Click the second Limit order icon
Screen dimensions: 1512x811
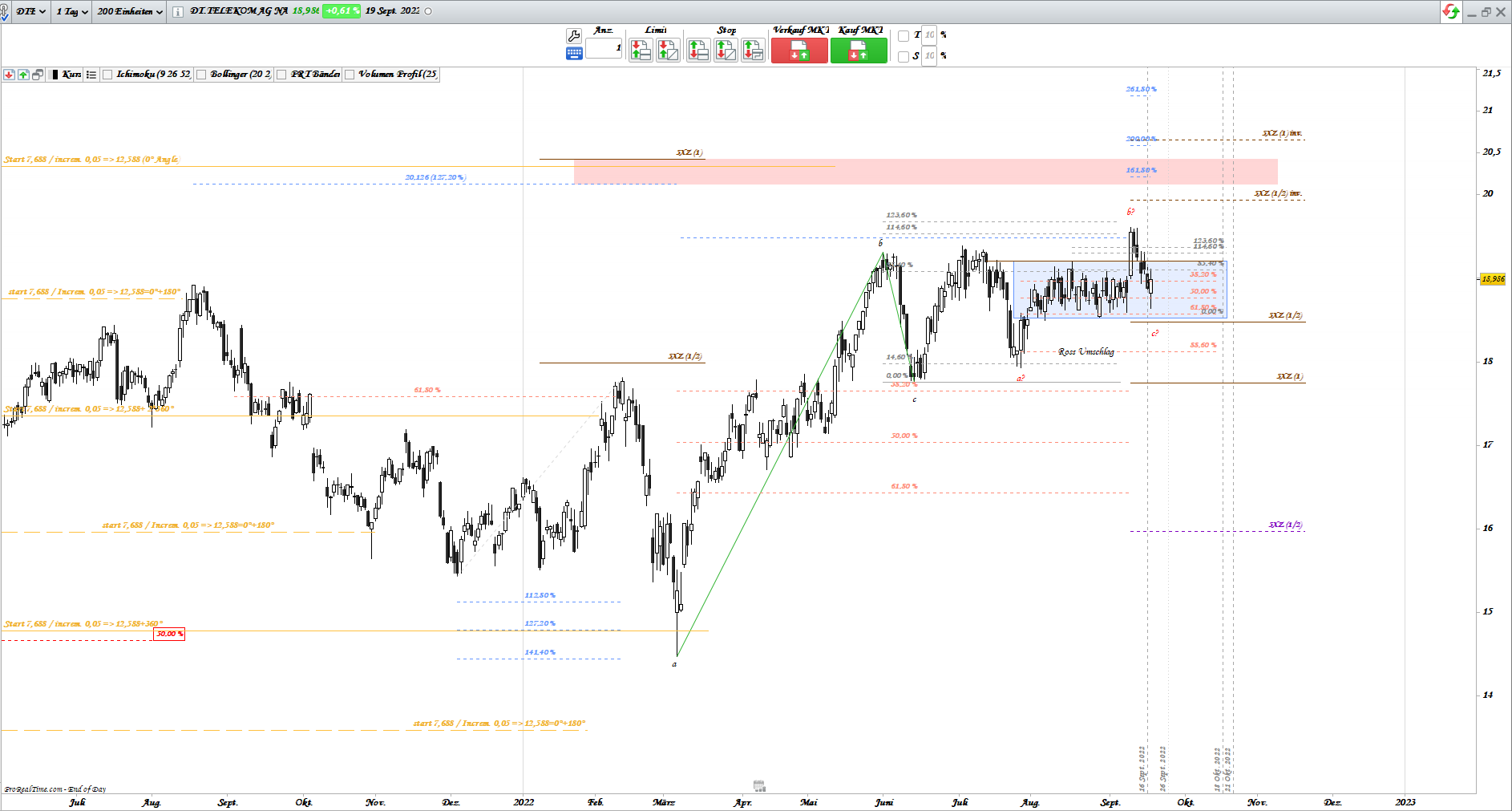pos(668,51)
